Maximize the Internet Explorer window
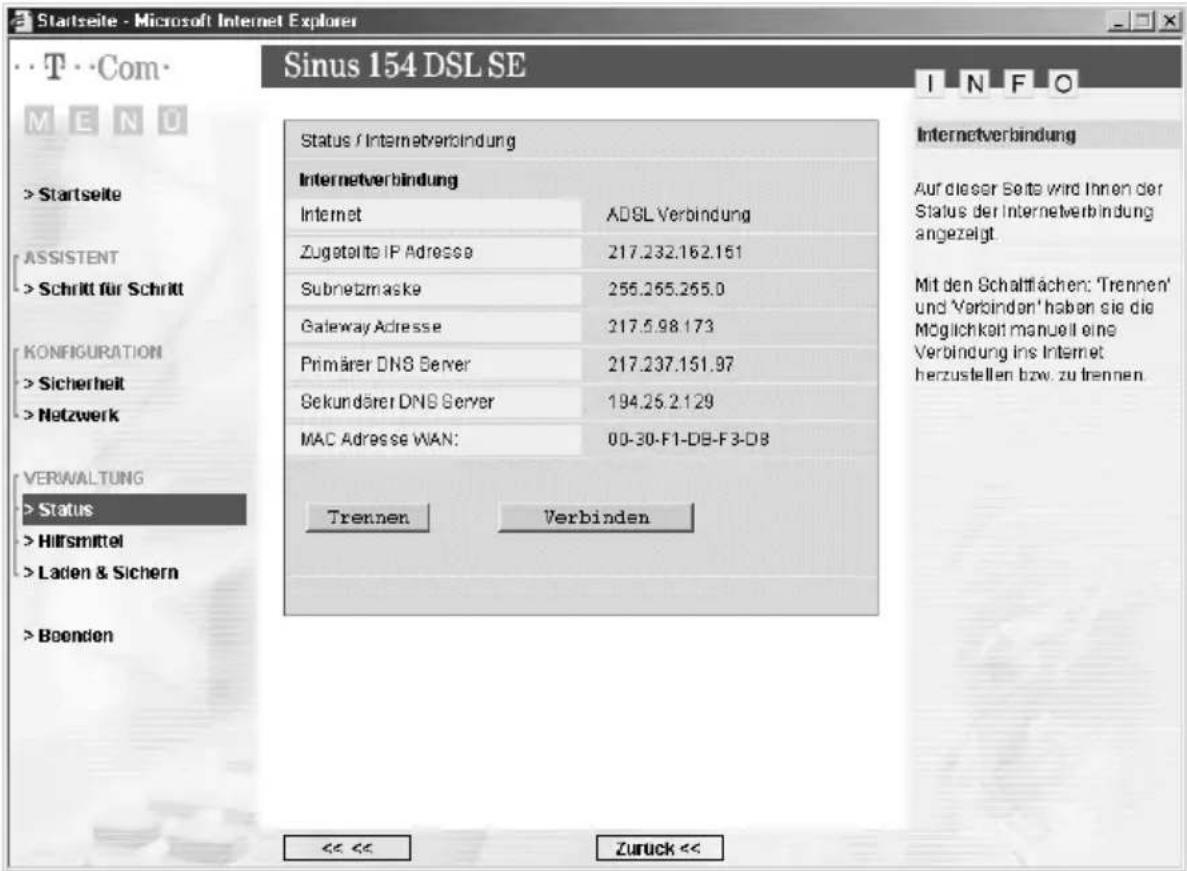1187x871 pixels. (x=1143, y=21)
